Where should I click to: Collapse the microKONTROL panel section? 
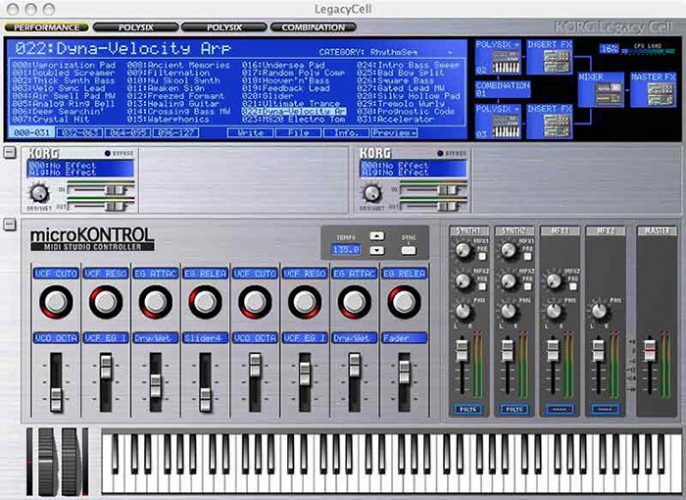[x=9, y=223]
